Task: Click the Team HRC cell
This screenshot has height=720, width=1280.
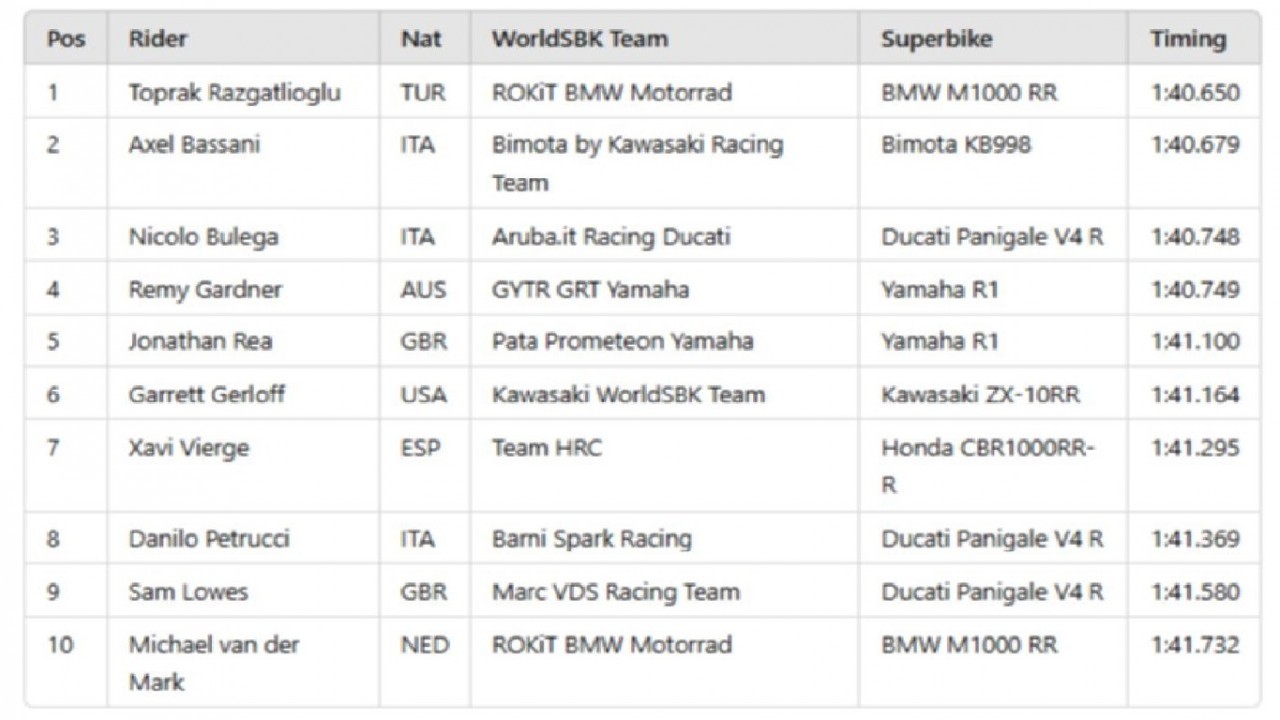Action: tap(547, 448)
